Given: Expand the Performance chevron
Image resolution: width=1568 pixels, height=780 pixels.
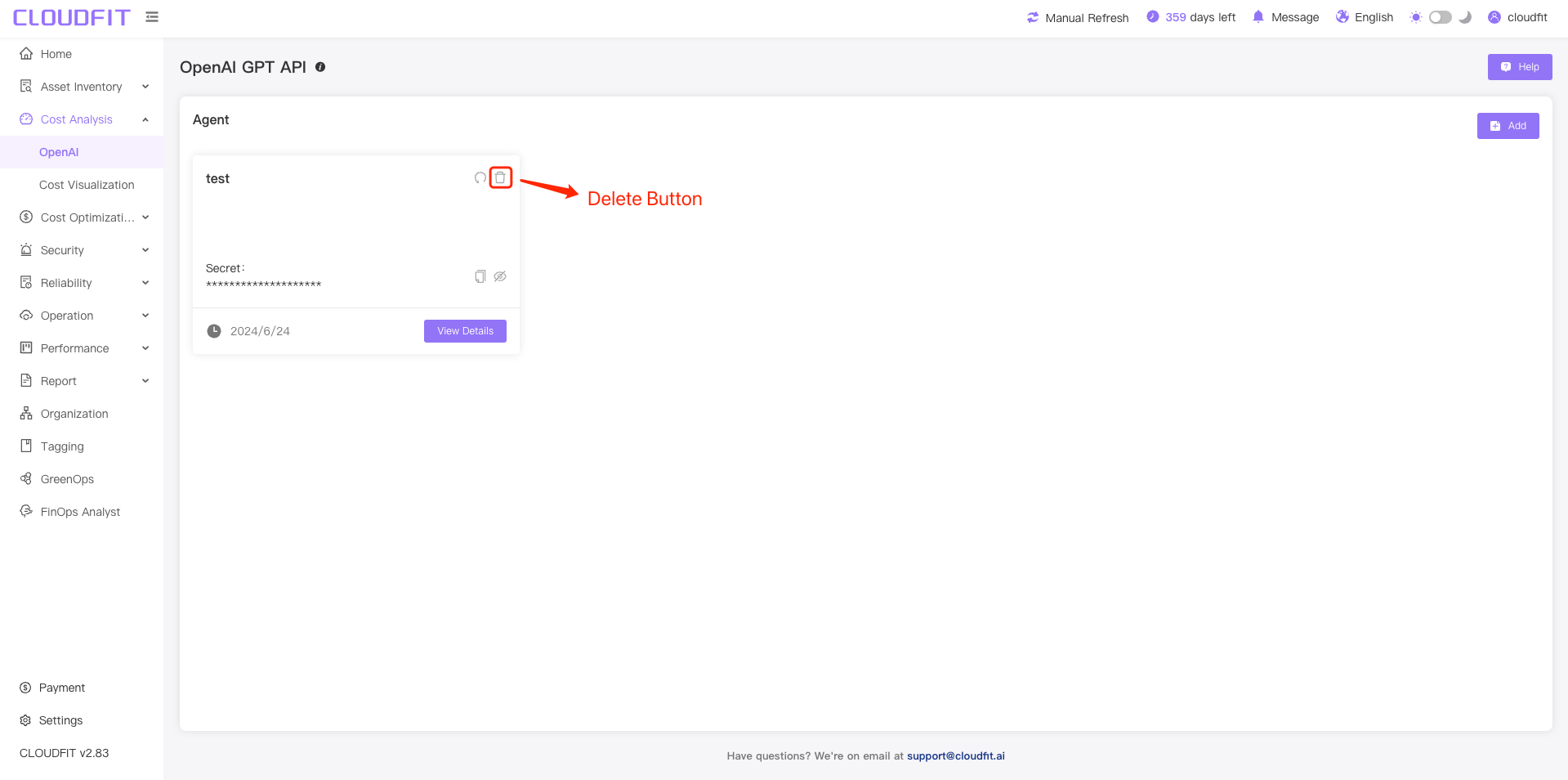Looking at the screenshot, I should coord(145,348).
